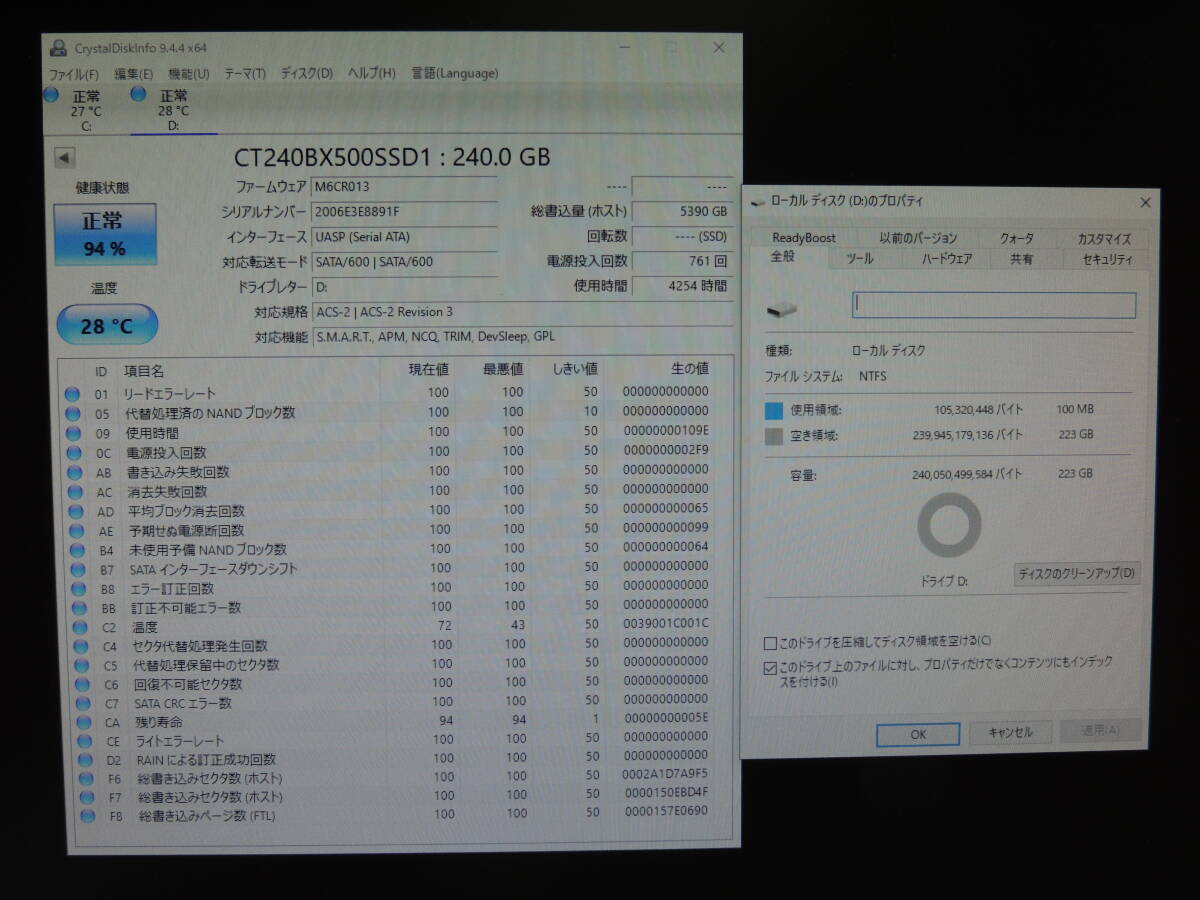Screen dimensions: 1200x900
Task: Click status orb for row AD 平均ブロック消去回数
Action: [74, 510]
